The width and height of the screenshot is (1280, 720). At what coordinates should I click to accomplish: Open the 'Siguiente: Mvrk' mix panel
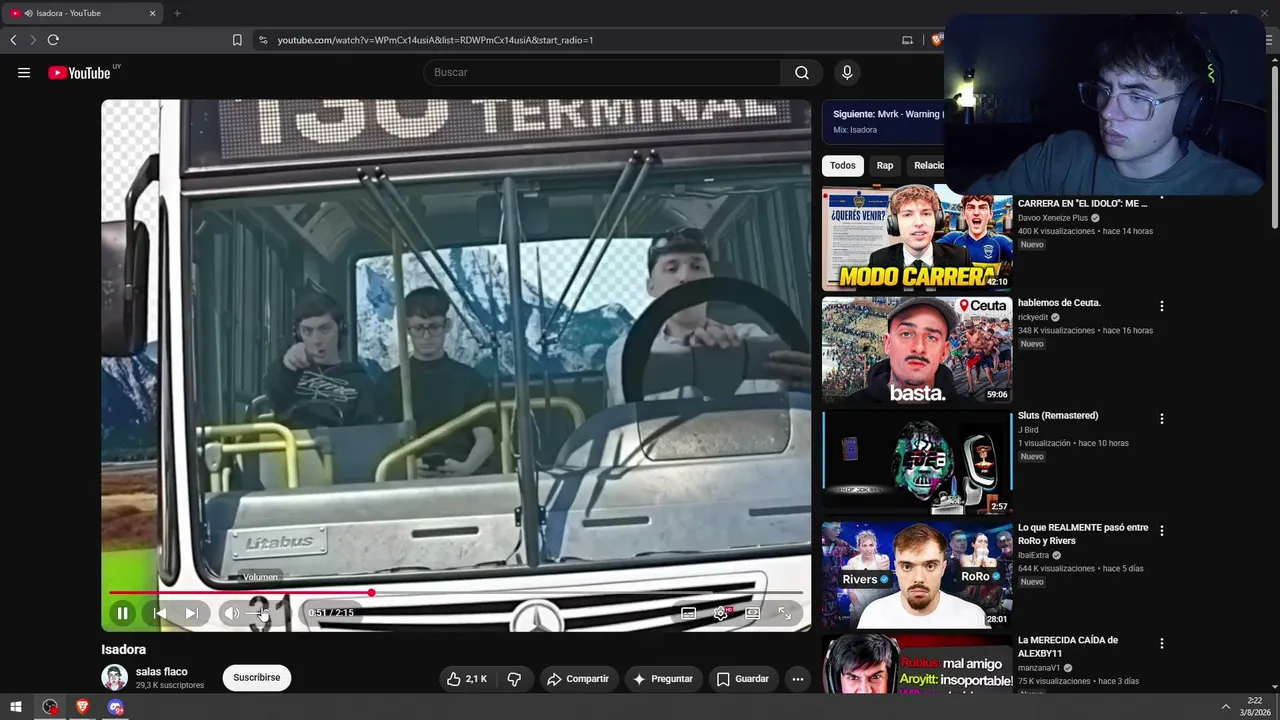click(884, 122)
